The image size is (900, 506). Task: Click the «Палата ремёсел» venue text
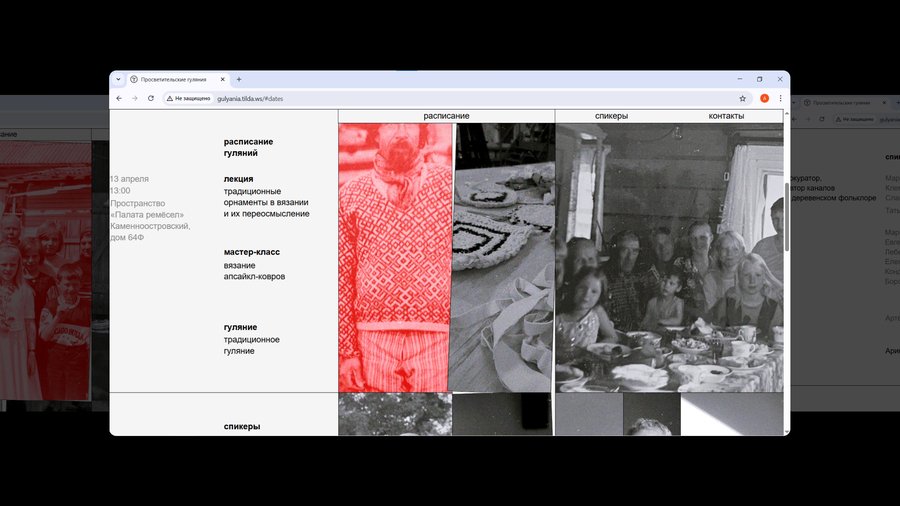[147, 215]
